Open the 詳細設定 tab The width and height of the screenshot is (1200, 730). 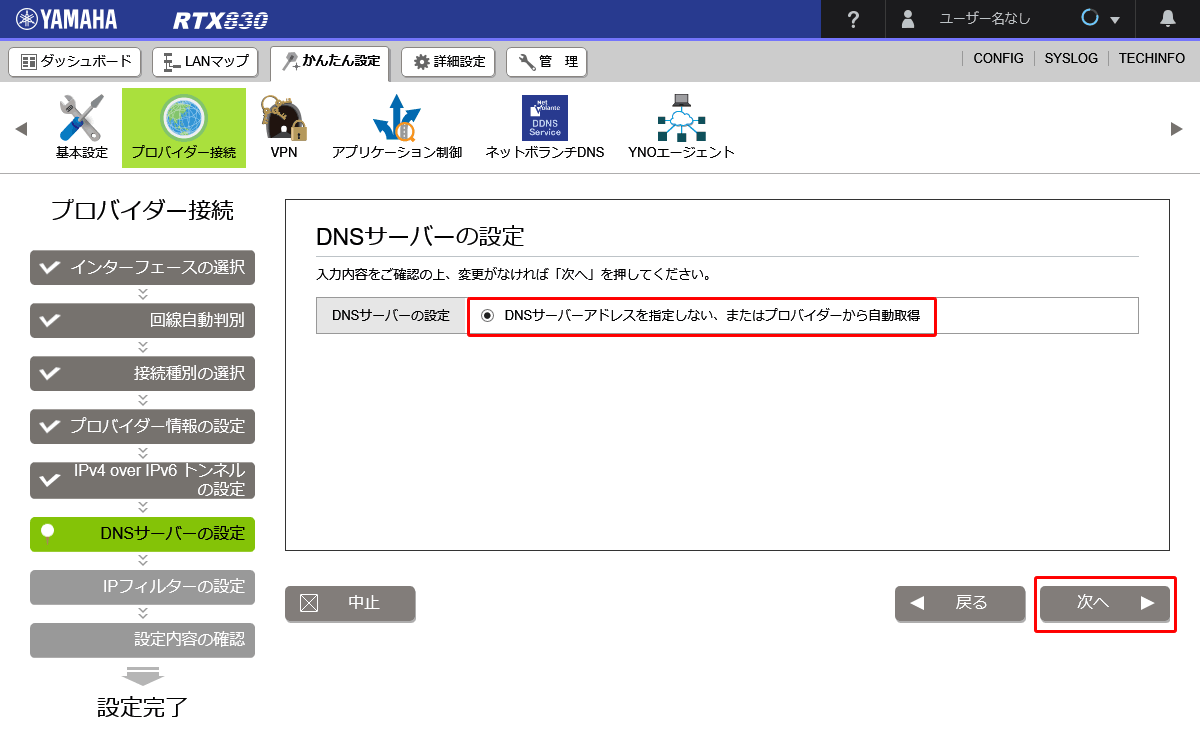(448, 62)
